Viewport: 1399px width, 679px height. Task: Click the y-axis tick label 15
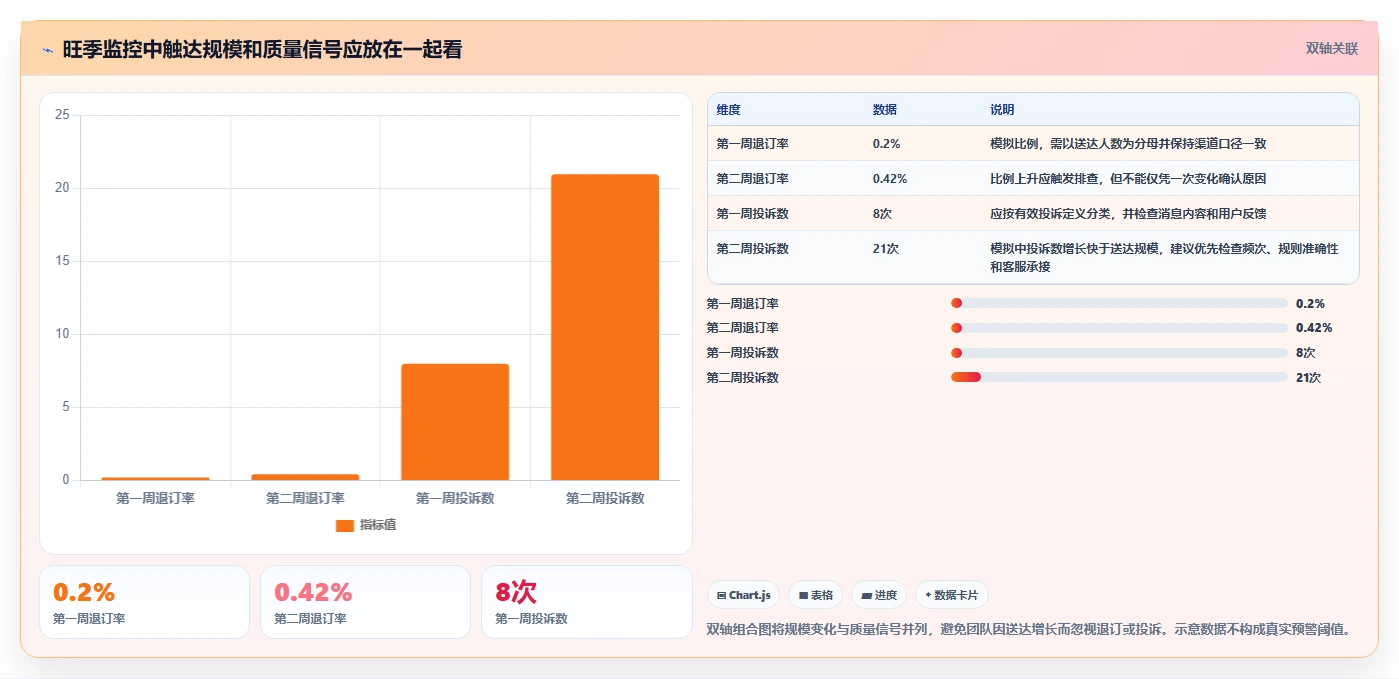pyautogui.click(x=62, y=261)
